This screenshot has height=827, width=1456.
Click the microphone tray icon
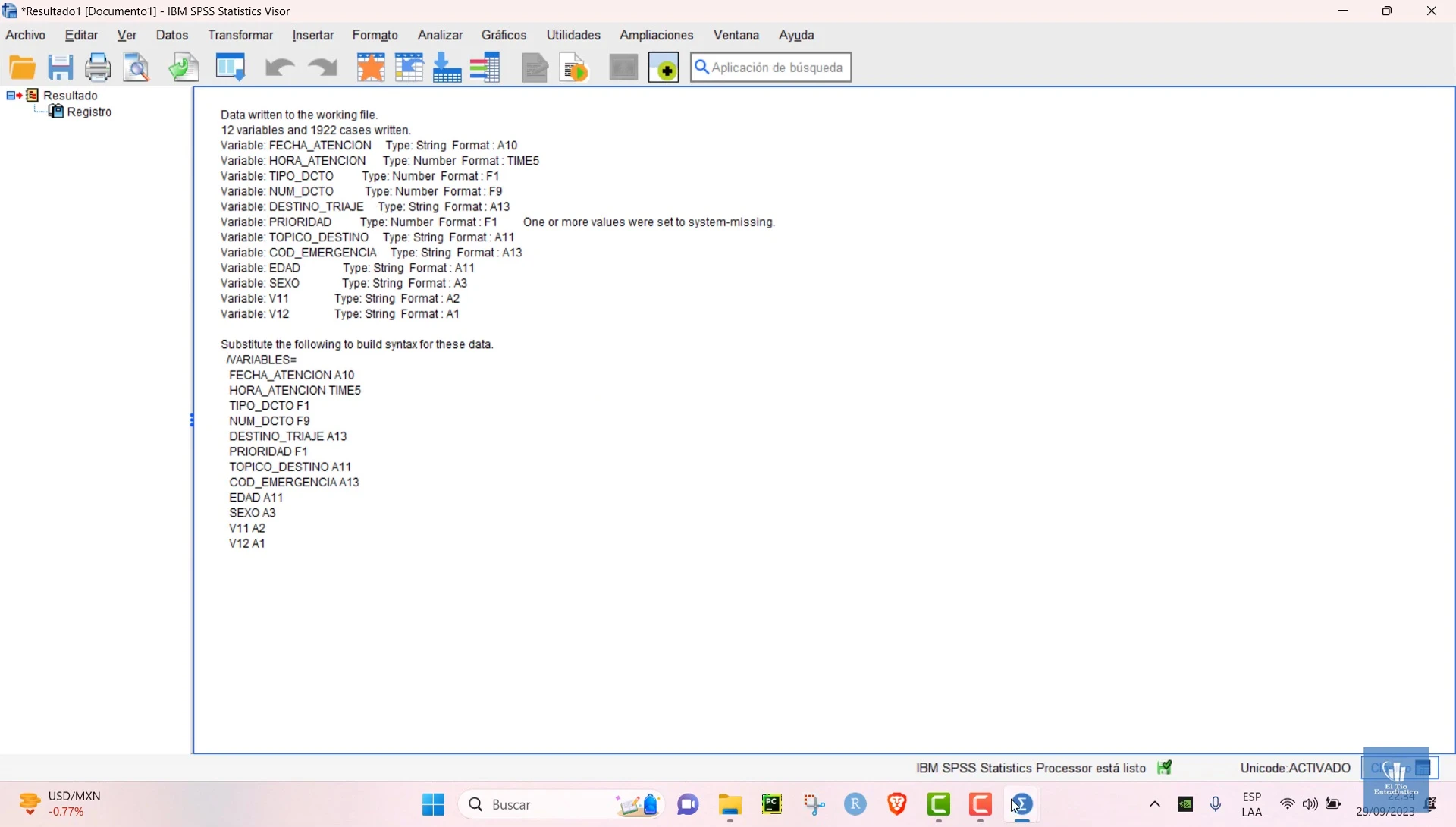pyautogui.click(x=1216, y=805)
